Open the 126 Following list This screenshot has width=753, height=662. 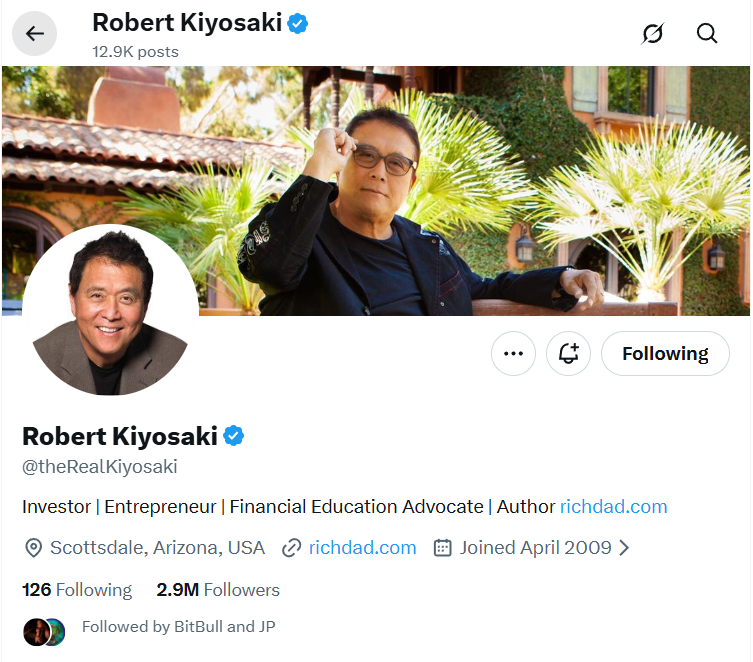click(x=77, y=590)
